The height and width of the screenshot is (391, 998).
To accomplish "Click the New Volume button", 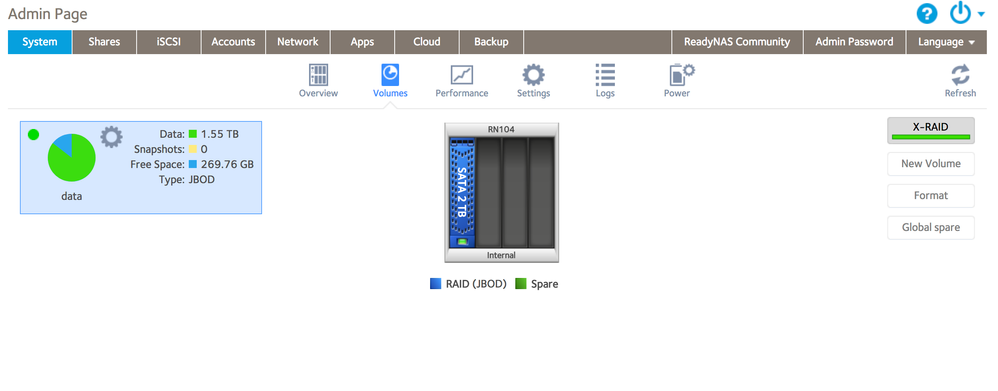I will click(x=931, y=164).
